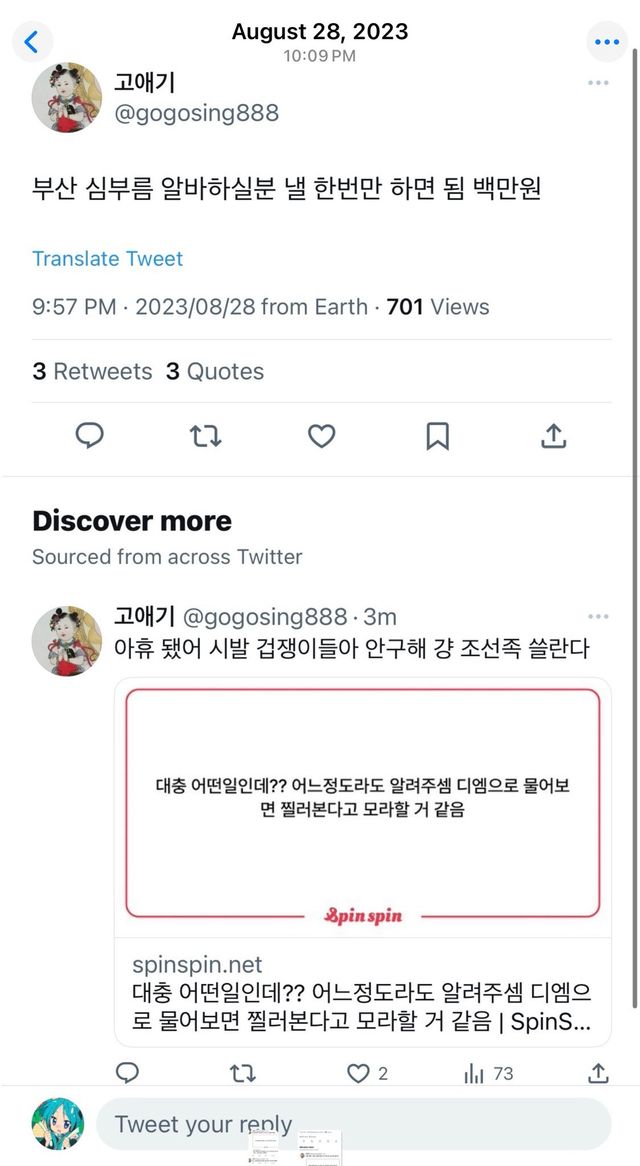The width and height of the screenshot is (640, 1166).
Task: Open the spinspin.net link card
Action: [x=362, y=860]
